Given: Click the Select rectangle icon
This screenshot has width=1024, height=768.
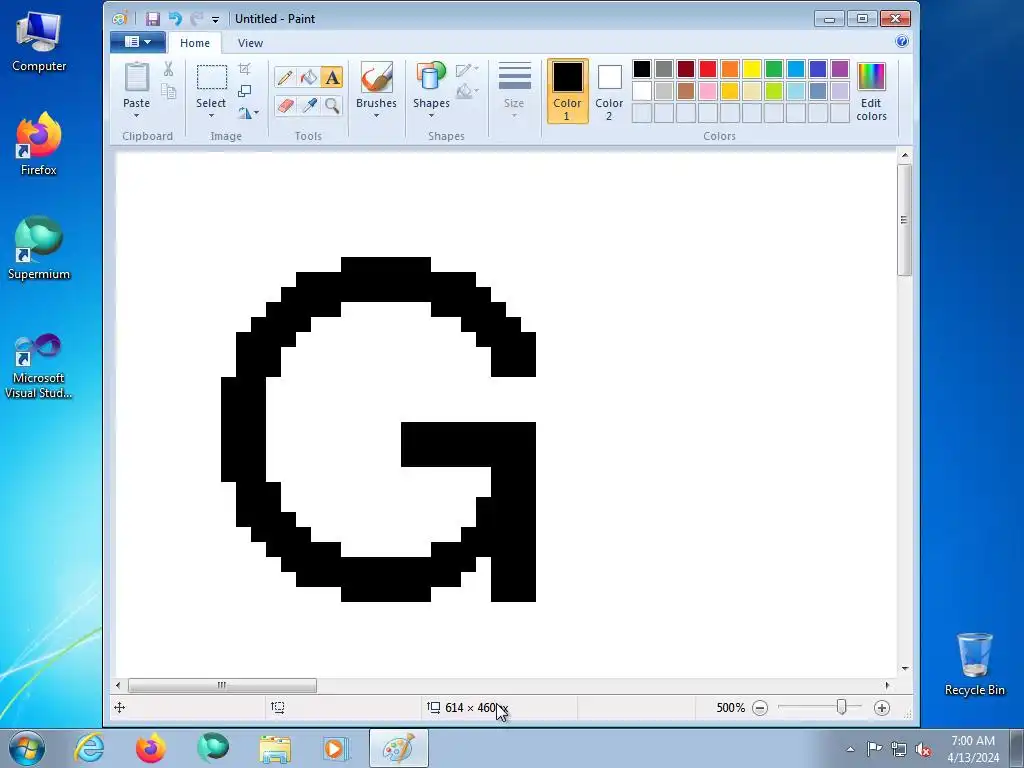Looking at the screenshot, I should click(212, 77).
